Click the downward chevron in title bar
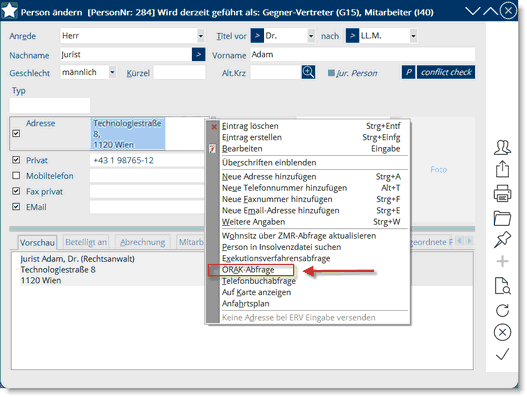 (473, 11)
